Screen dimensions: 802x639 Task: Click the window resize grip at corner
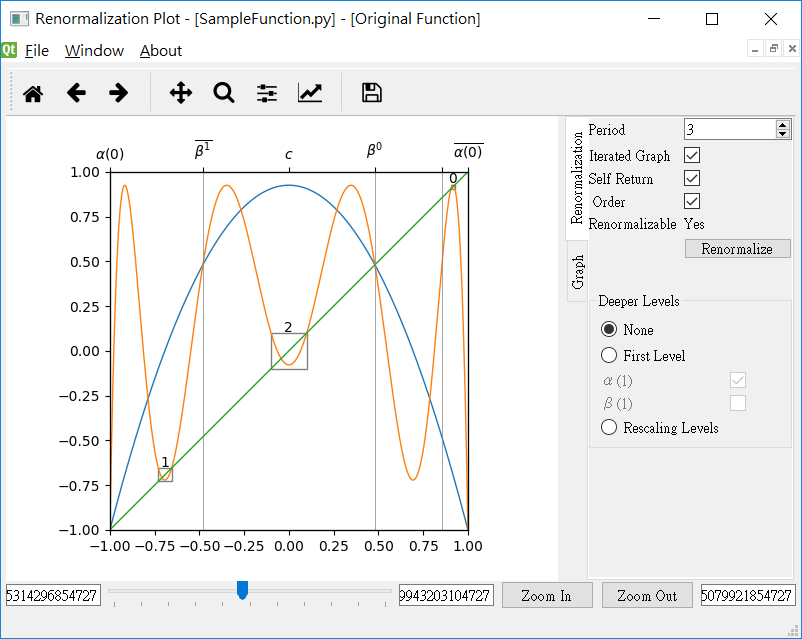coord(793,631)
